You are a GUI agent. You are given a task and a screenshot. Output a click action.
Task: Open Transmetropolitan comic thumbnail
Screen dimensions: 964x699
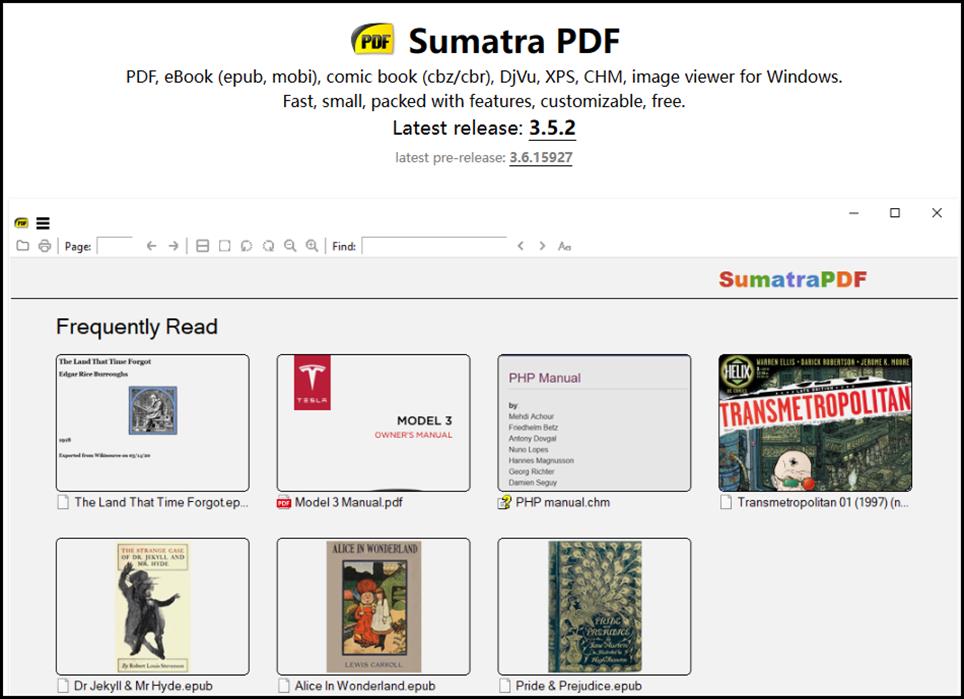(815, 422)
